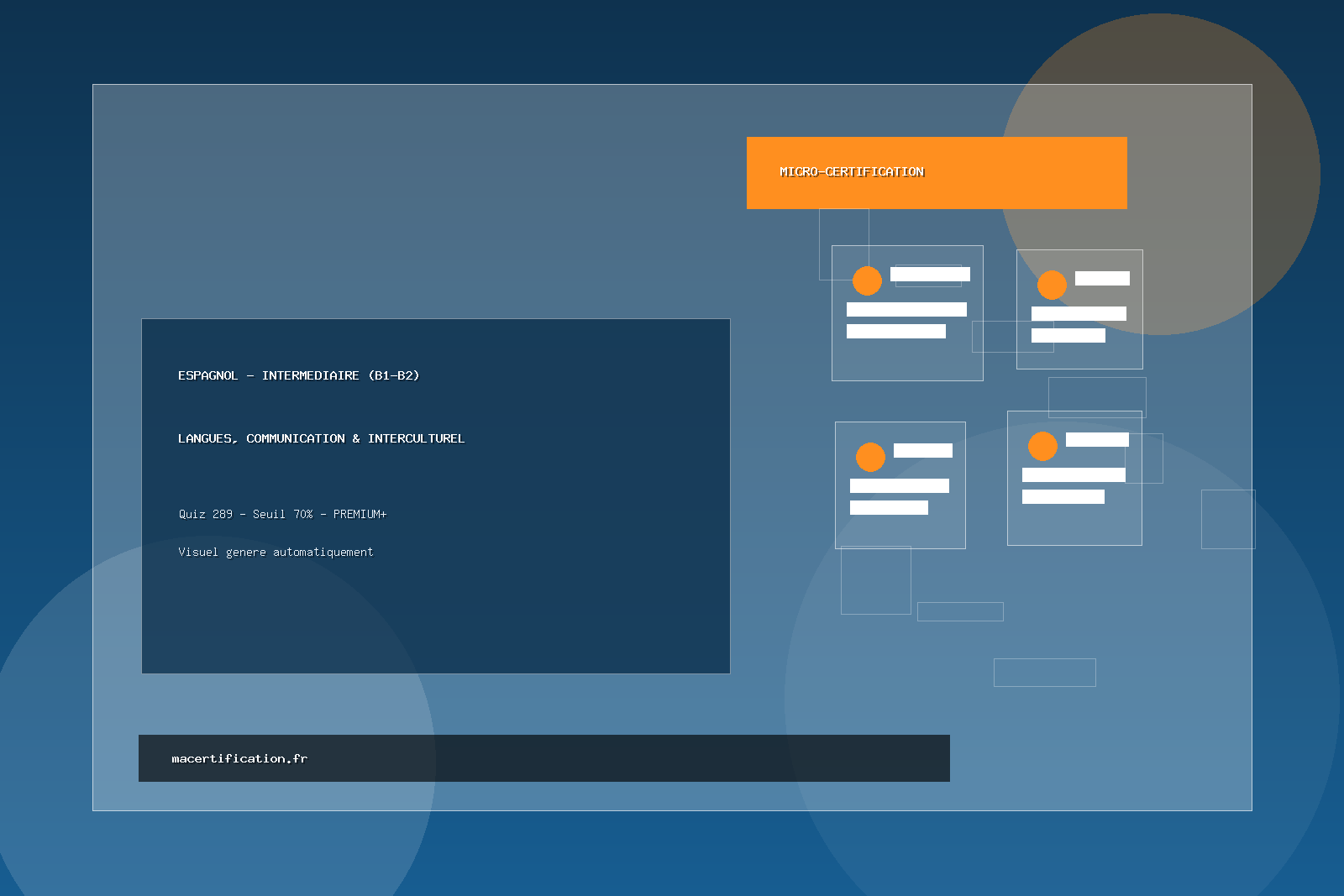Click the Quiz 289 - Seuil 70% - PREMIUM+ line
Screen dimensions: 1344x896
pos(282,514)
